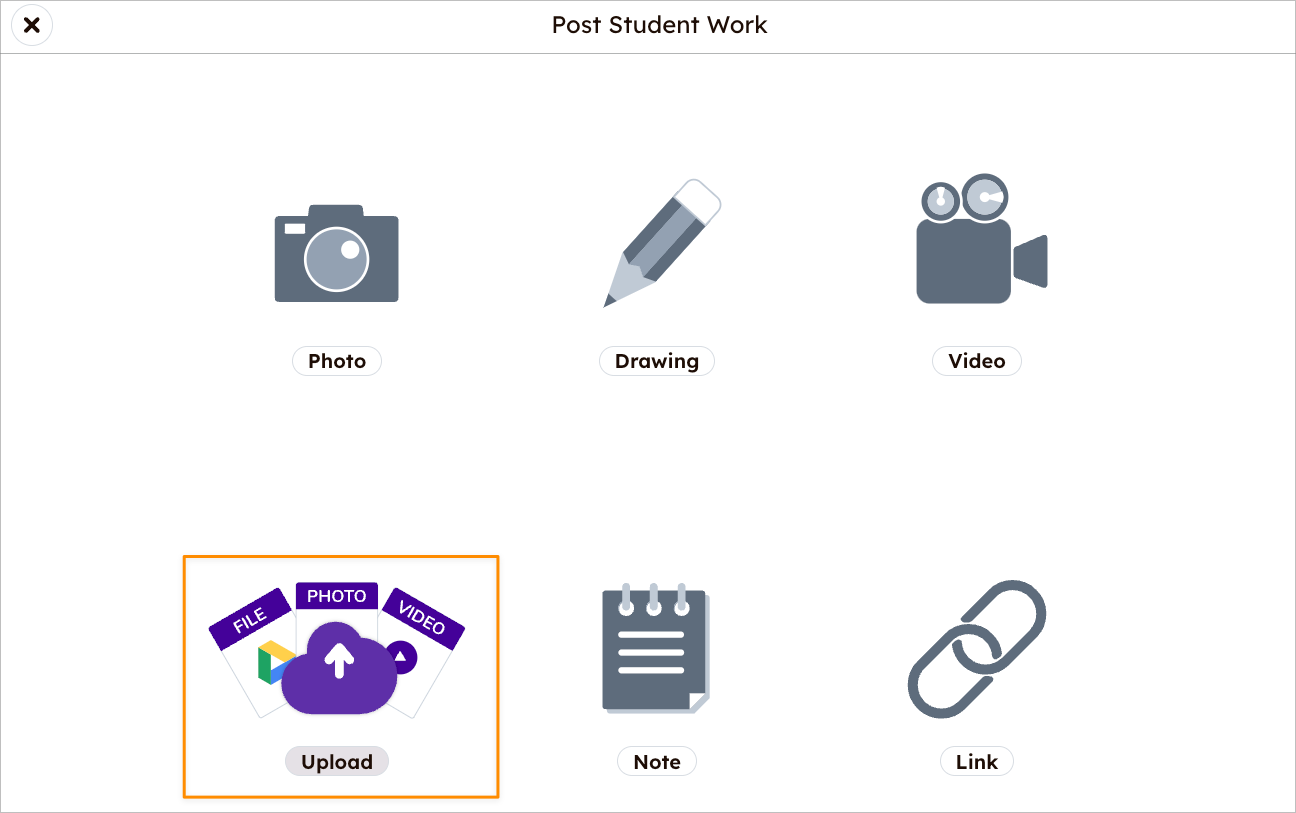Image resolution: width=1296 pixels, height=813 pixels.
Task: Click the Note label
Action: 656,761
